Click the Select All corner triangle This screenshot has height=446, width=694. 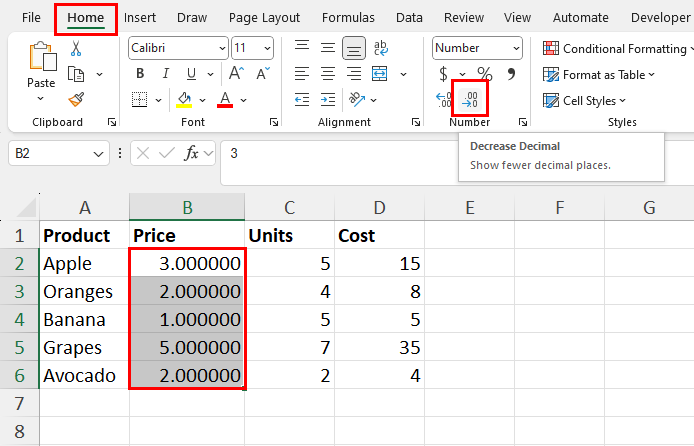(x=26, y=207)
